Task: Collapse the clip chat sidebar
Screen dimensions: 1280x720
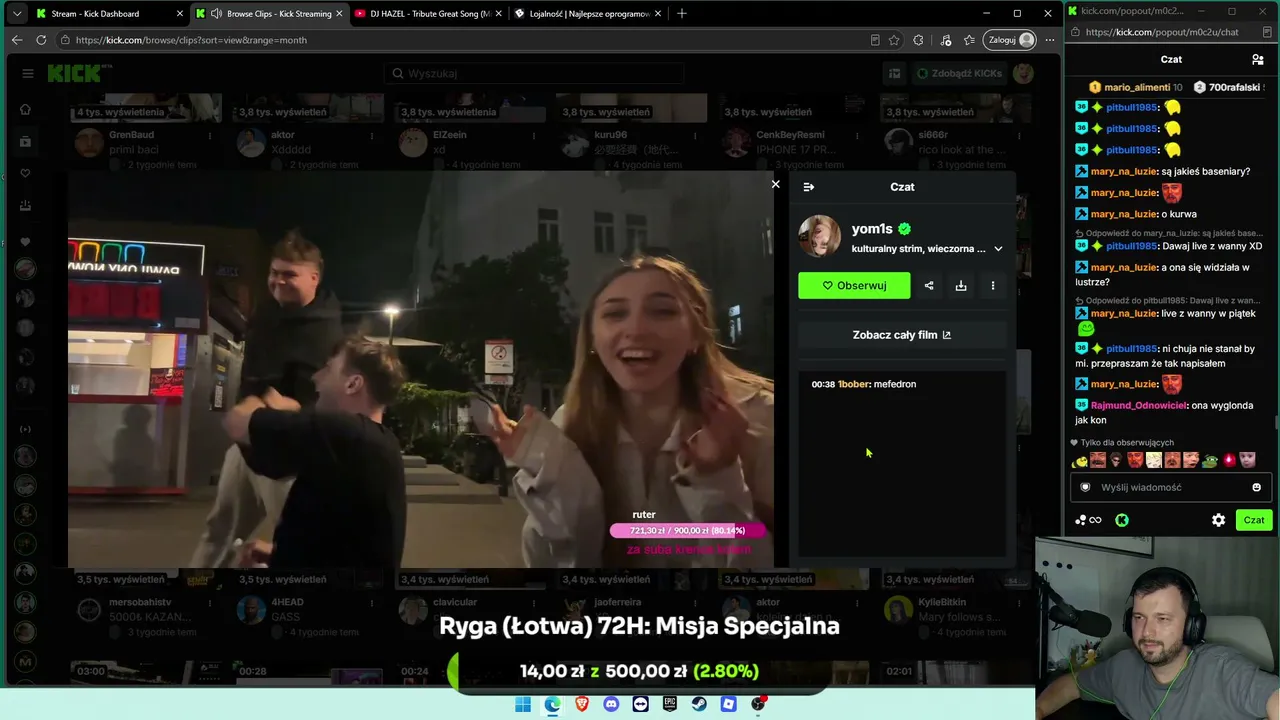Action: [809, 187]
